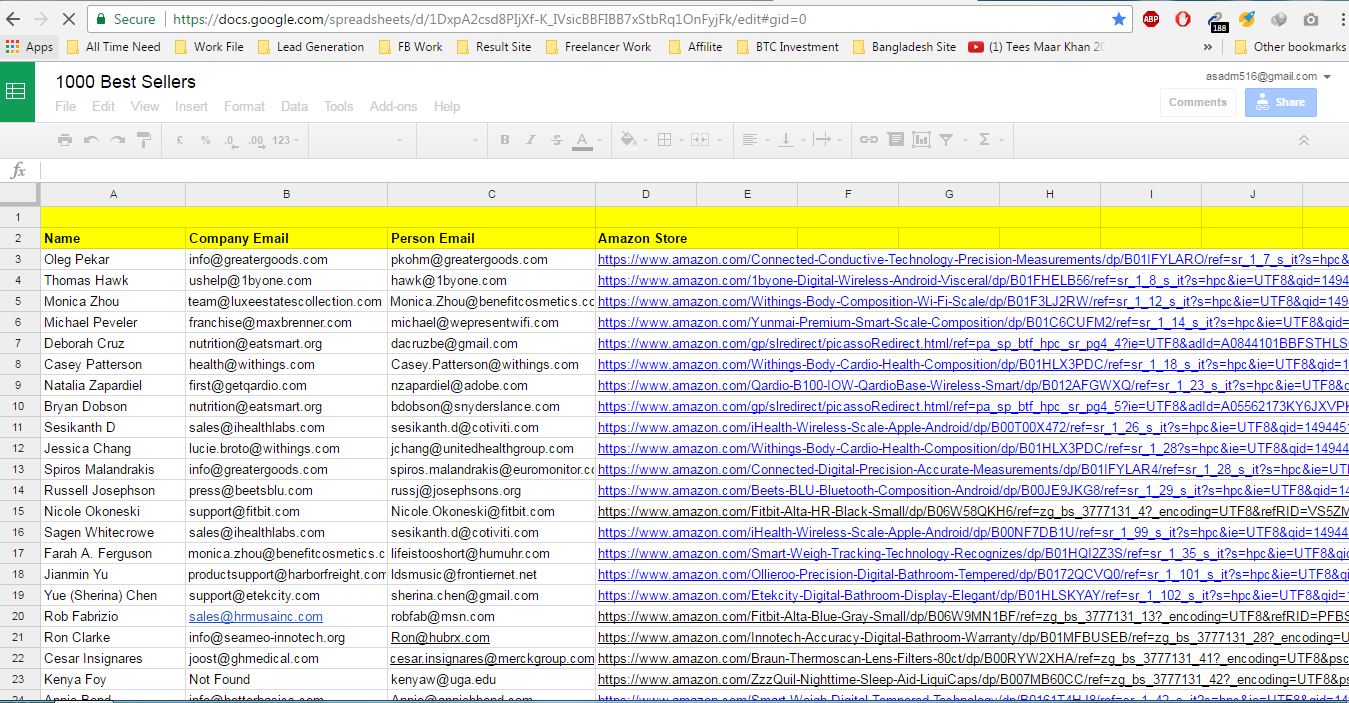
Task: Click the Comments button
Action: pos(1197,102)
